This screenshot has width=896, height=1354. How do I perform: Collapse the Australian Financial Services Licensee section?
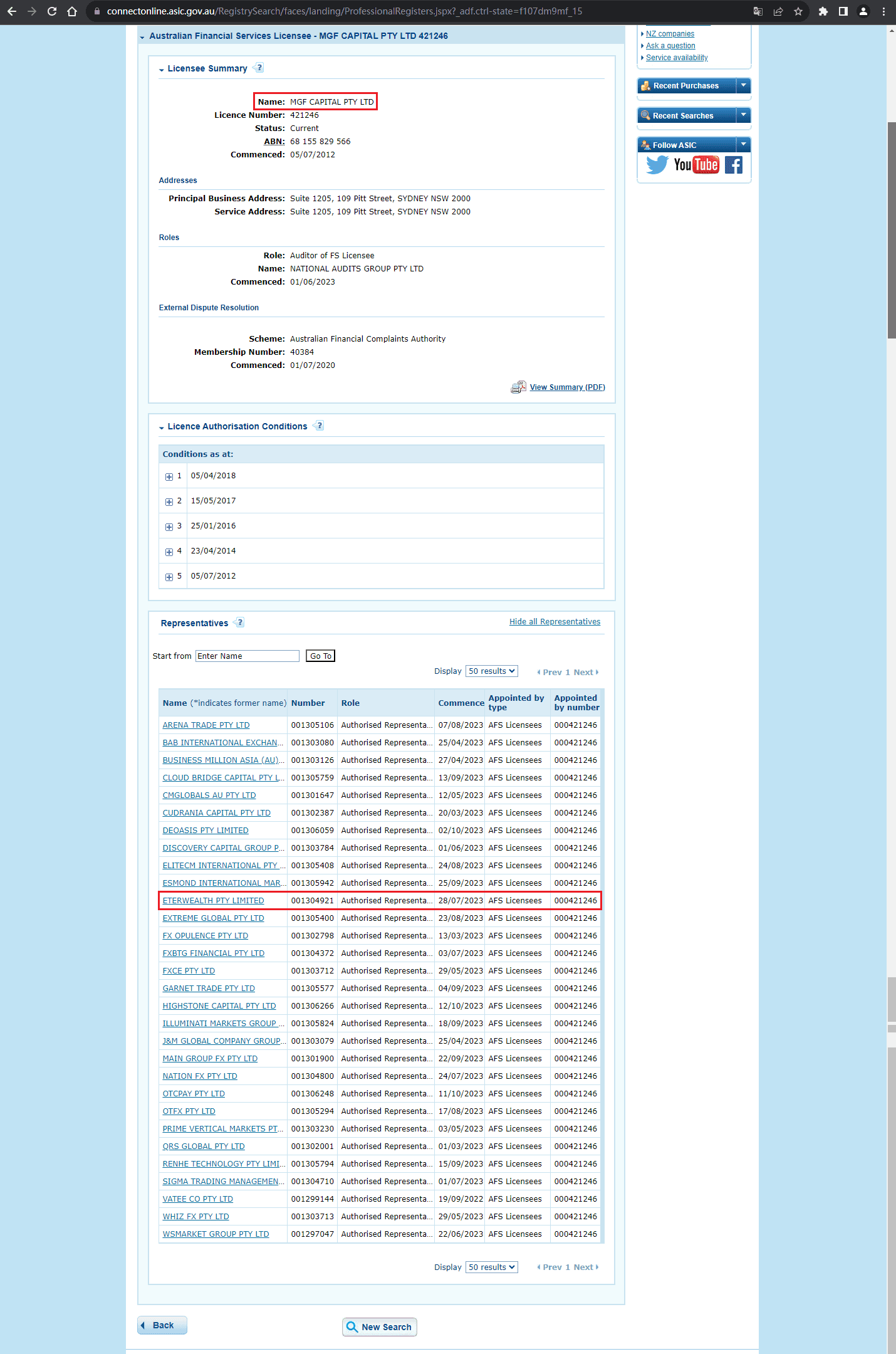point(142,37)
